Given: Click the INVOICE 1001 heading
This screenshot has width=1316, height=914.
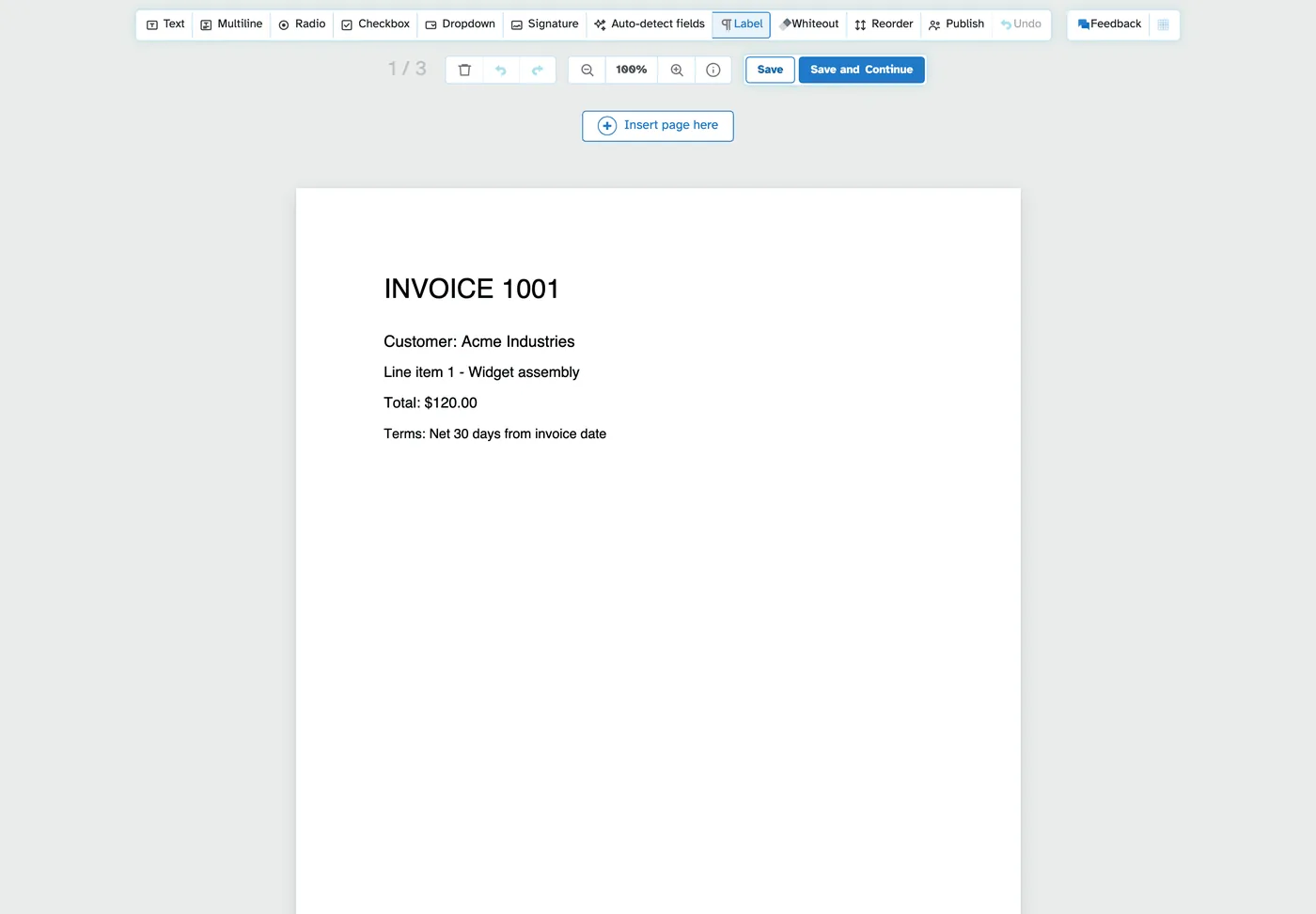Looking at the screenshot, I should point(471,289).
